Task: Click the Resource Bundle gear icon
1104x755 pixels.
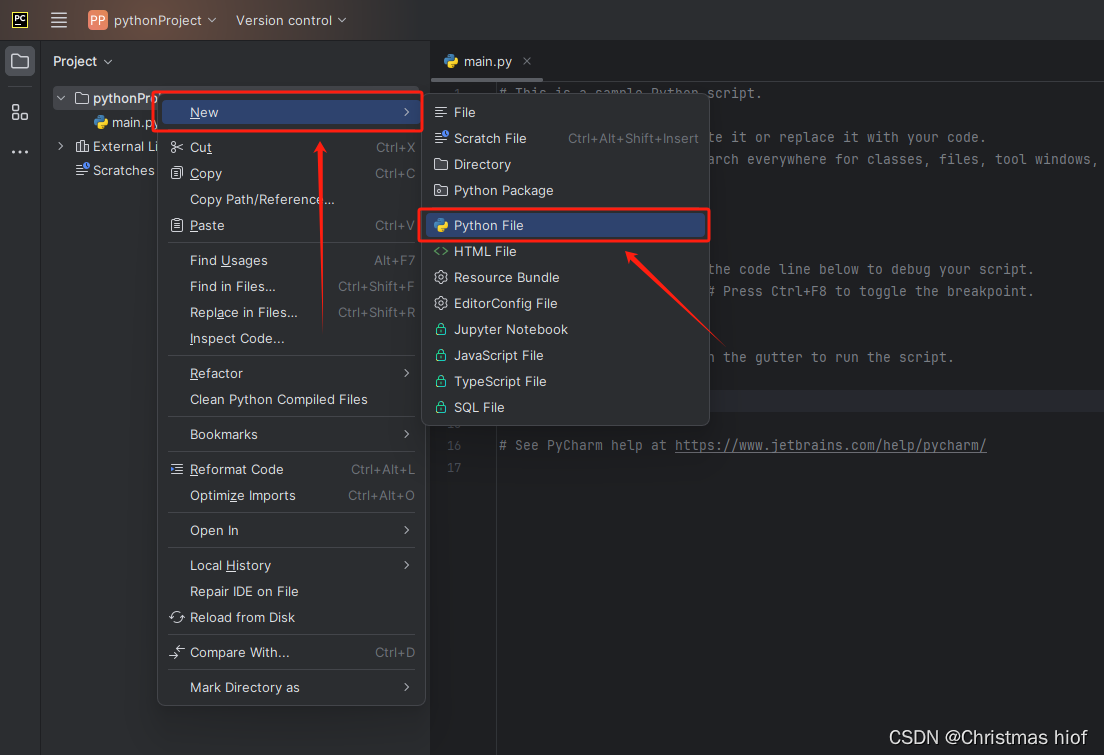Action: coord(441,277)
